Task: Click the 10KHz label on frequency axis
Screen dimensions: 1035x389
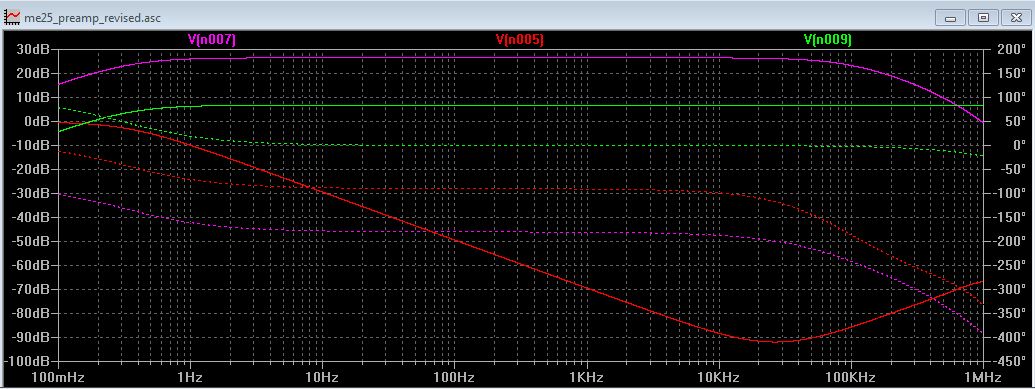Action: [718, 378]
